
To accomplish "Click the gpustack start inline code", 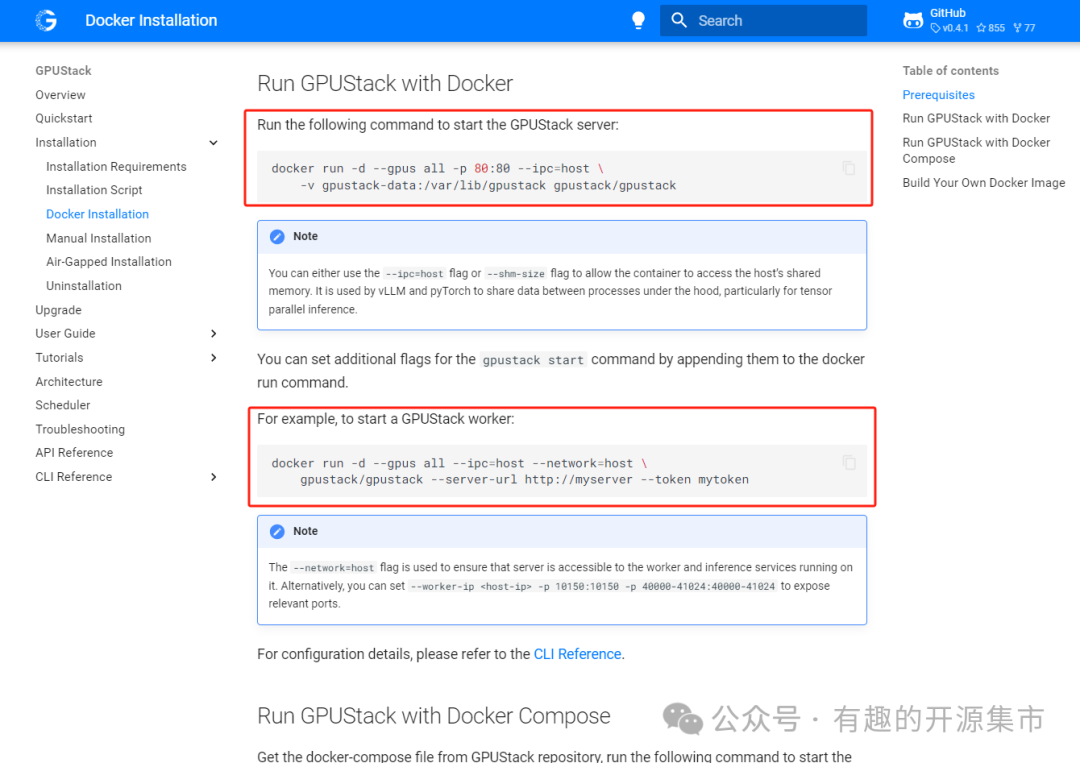I will tap(533, 360).
